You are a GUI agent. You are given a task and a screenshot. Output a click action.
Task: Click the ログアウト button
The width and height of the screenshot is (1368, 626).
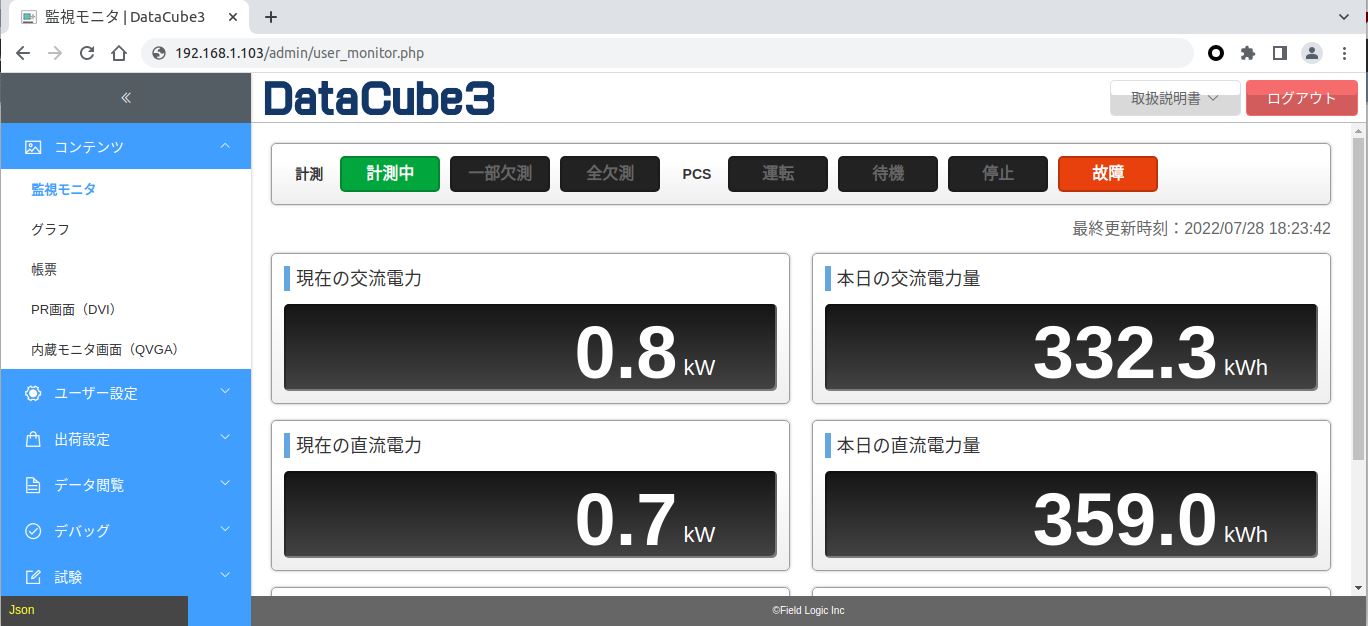[1301, 98]
